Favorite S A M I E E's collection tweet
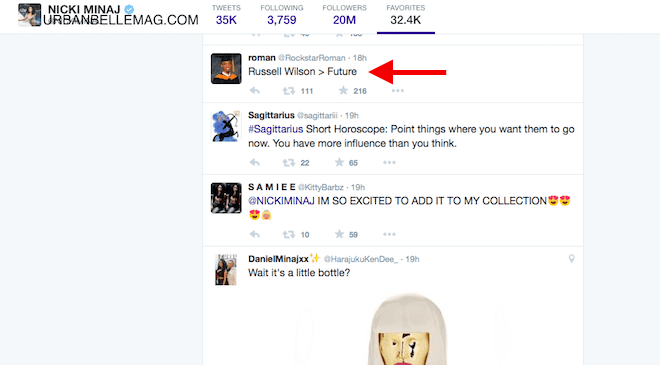 (x=339, y=234)
